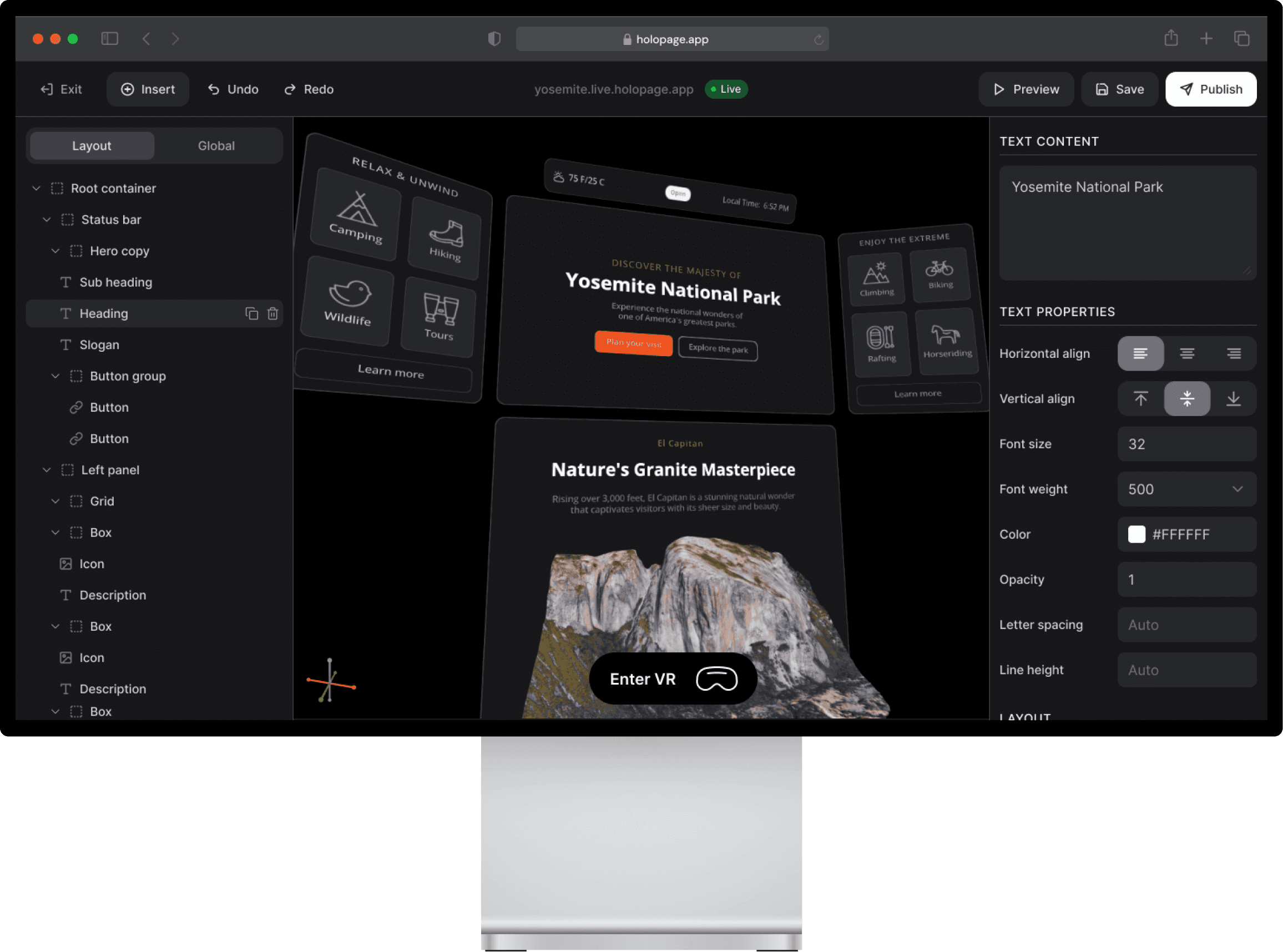Open the Insert menu
Screen dimensions: 1283x952
tap(148, 89)
